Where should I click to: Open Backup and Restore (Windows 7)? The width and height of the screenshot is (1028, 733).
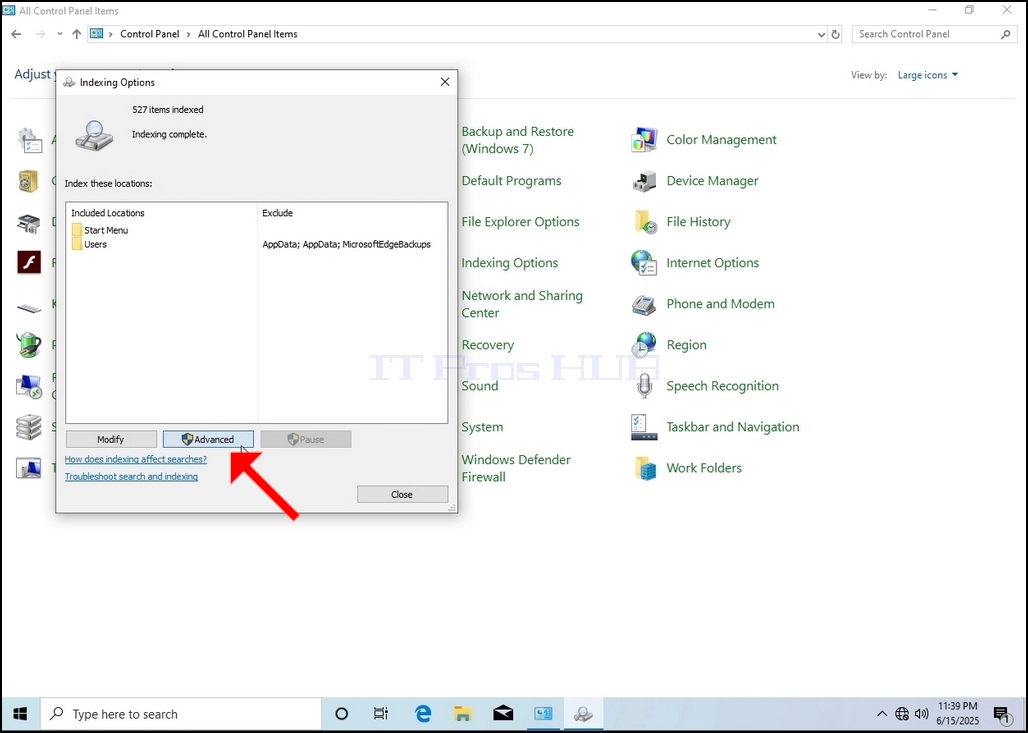517,140
